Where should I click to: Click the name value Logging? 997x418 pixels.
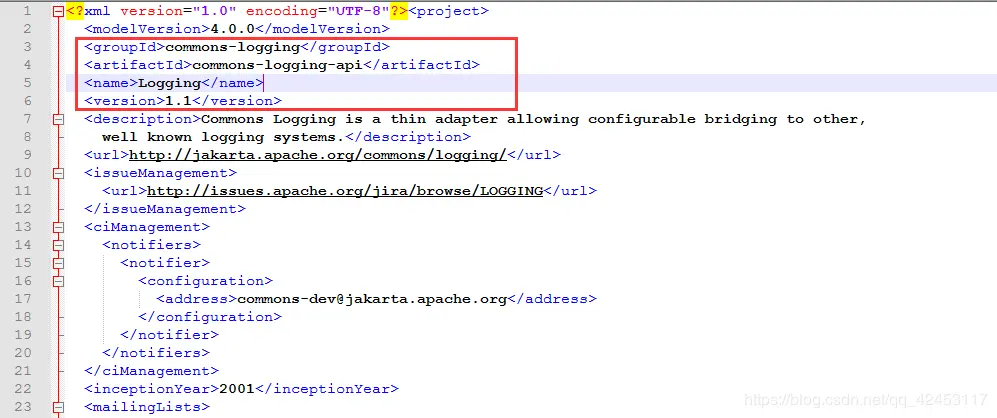coord(169,83)
